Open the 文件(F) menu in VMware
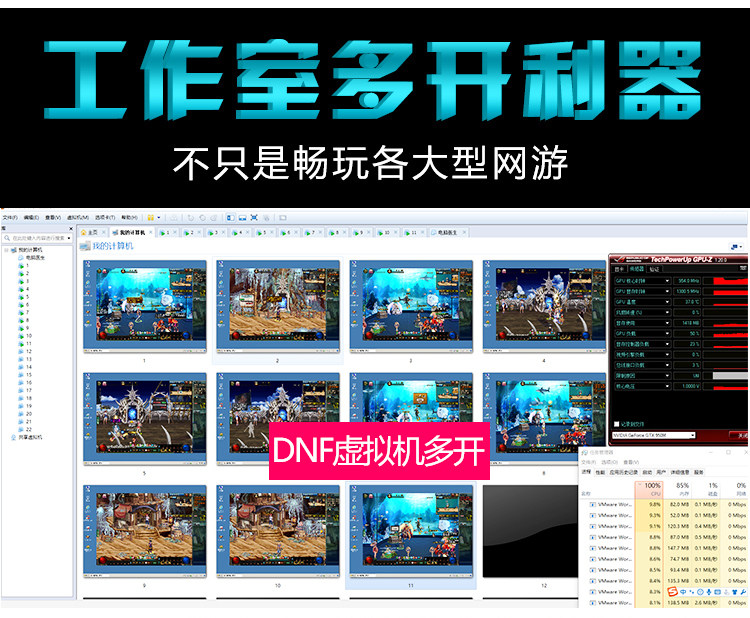This screenshot has width=750, height=618. tap(10, 218)
